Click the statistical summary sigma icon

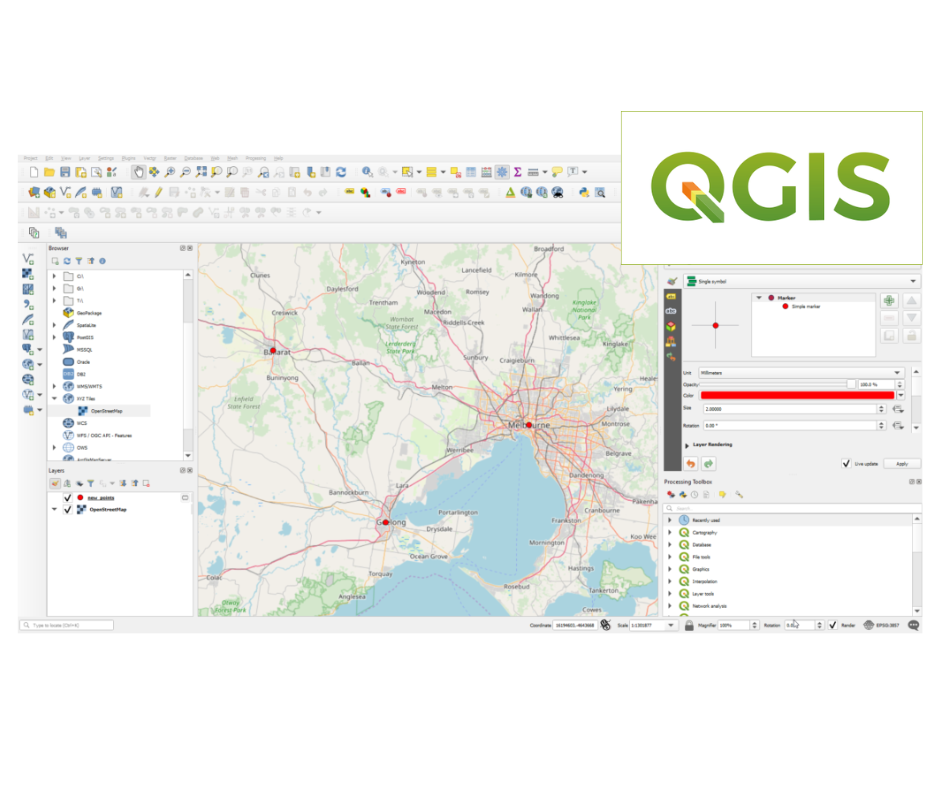(518, 172)
